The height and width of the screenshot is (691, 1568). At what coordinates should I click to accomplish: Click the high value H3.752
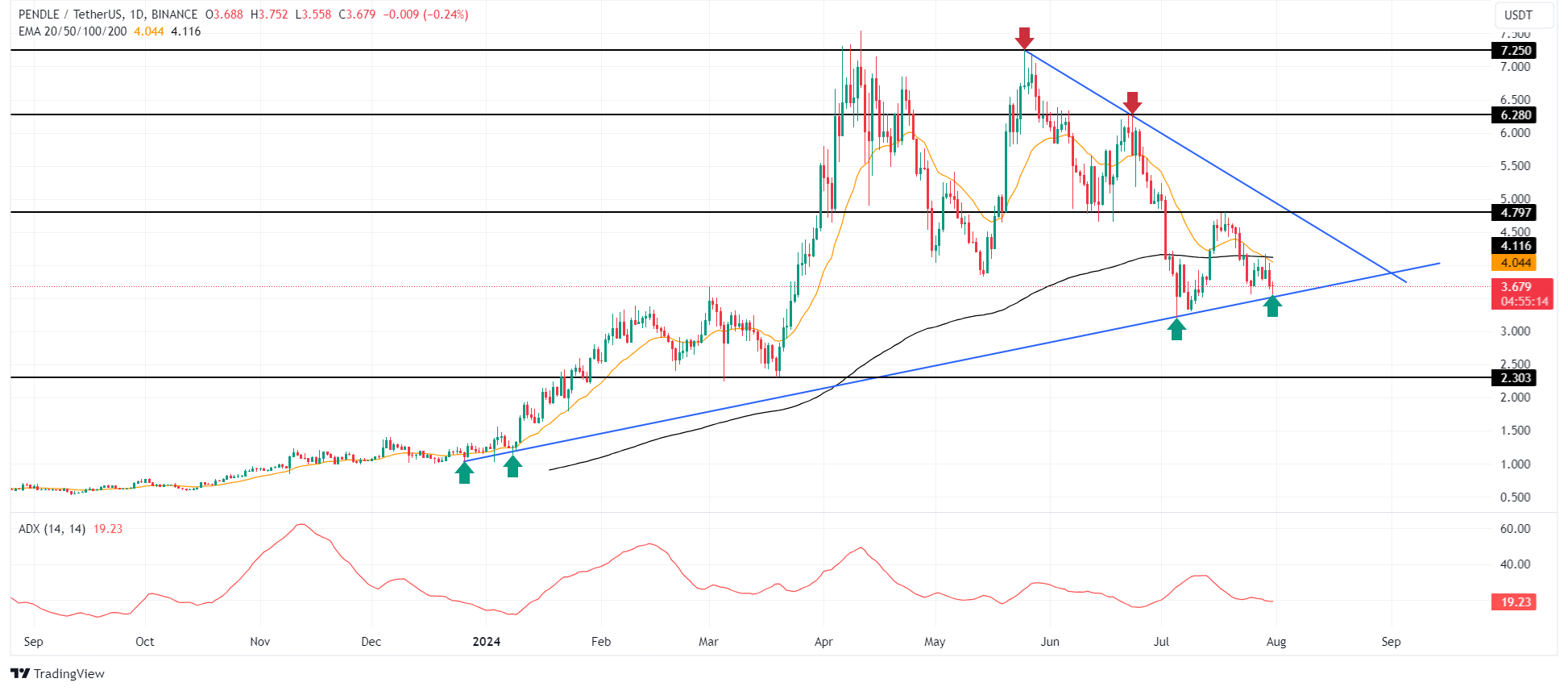tap(268, 15)
